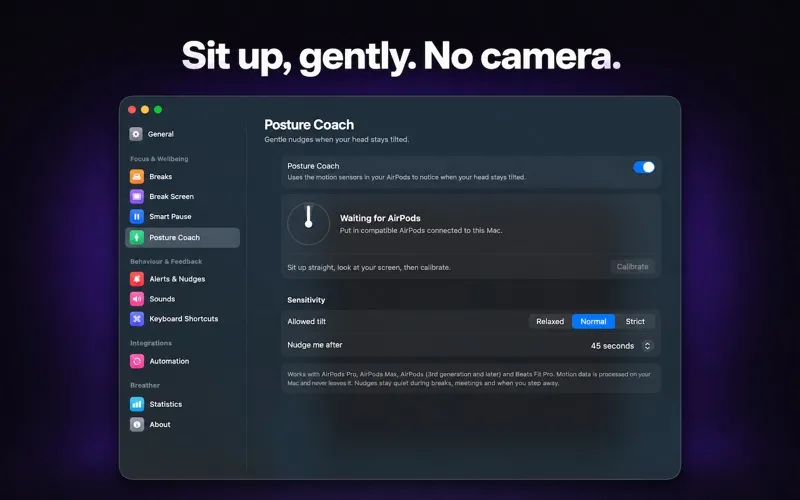800x500 pixels.
Task: Go to Breaks settings label
Action: (x=161, y=177)
